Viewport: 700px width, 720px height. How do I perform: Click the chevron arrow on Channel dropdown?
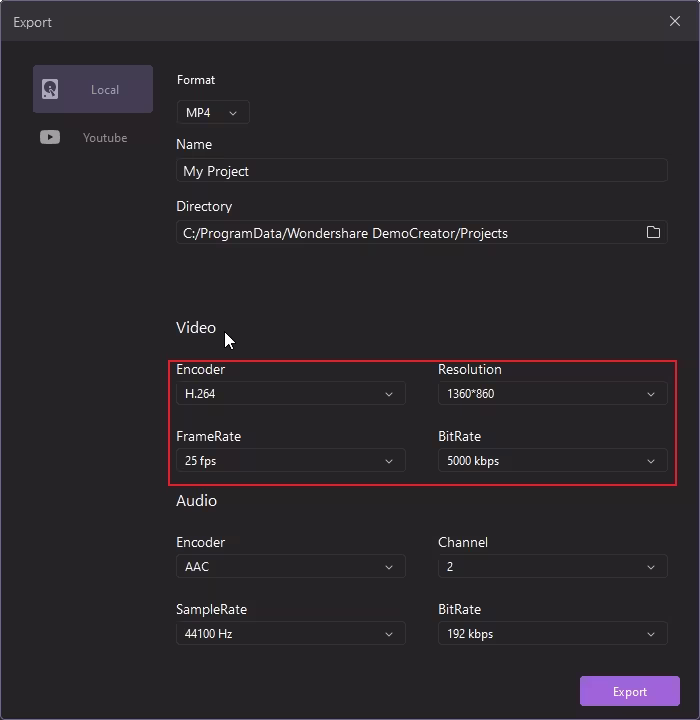point(651,567)
